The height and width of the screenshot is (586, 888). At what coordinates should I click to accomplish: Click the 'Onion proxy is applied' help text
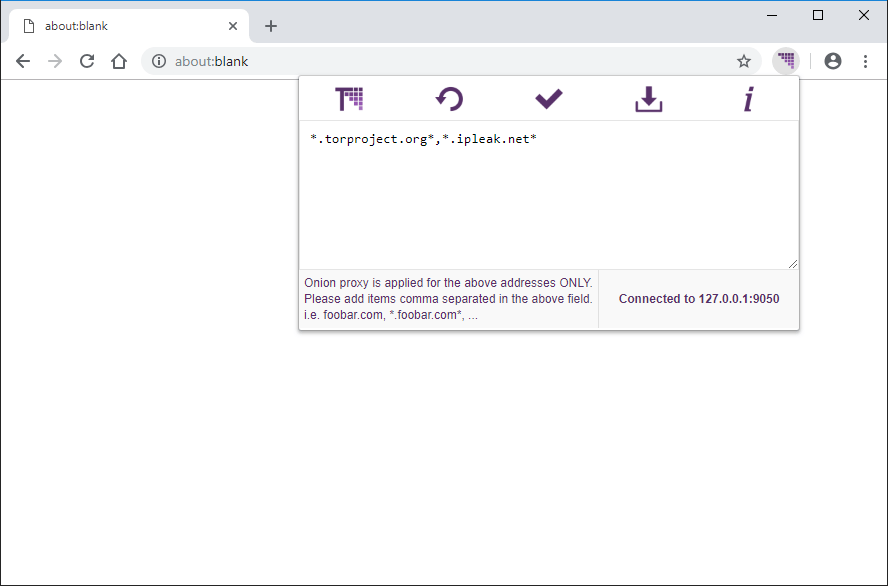tap(448, 299)
